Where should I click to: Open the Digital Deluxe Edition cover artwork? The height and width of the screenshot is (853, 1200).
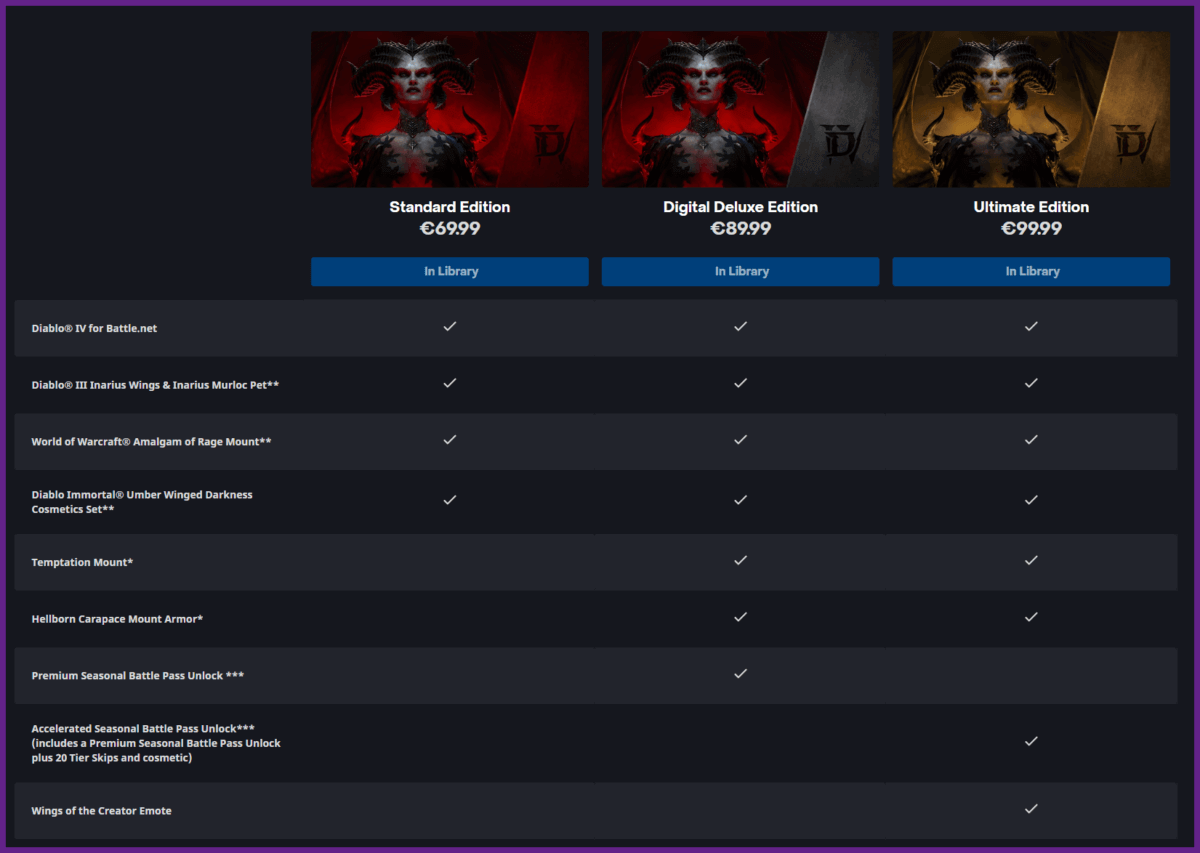click(741, 109)
